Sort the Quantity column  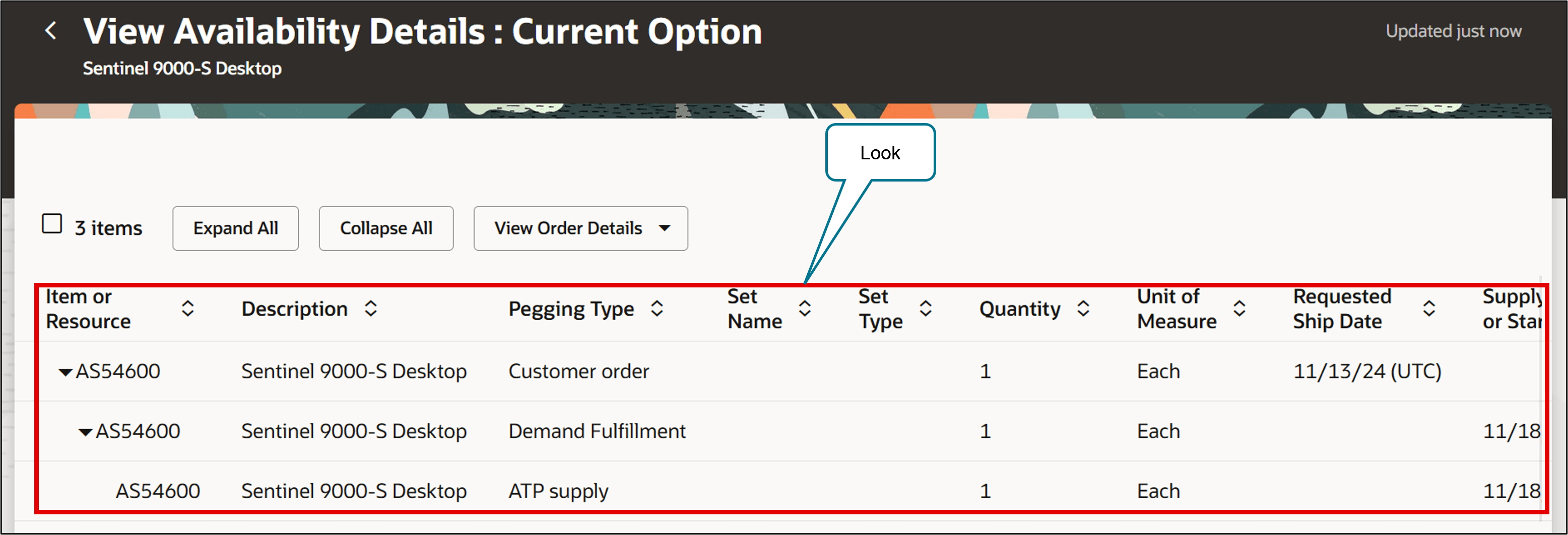point(1083,308)
